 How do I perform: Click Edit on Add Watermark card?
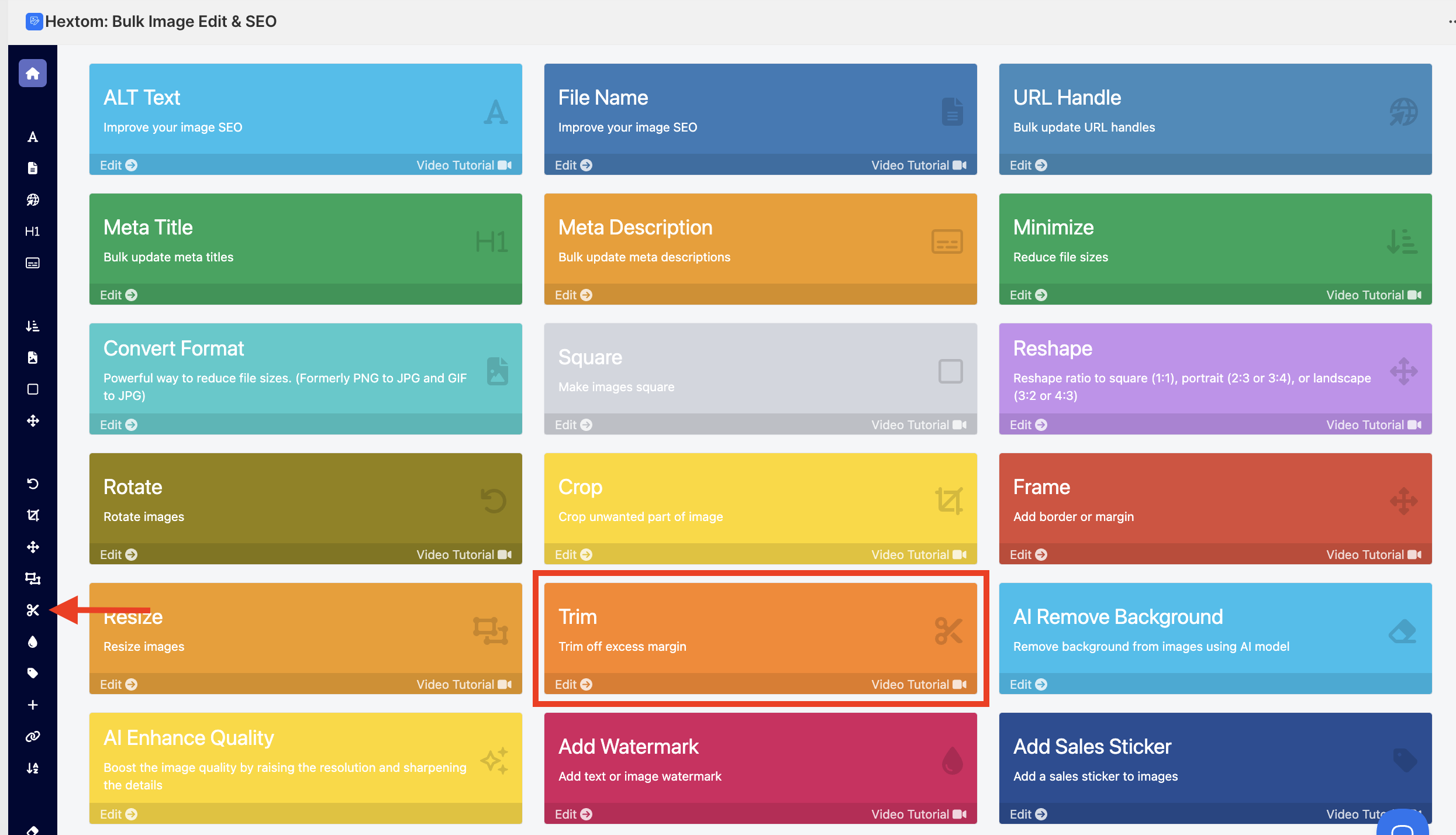point(573,814)
